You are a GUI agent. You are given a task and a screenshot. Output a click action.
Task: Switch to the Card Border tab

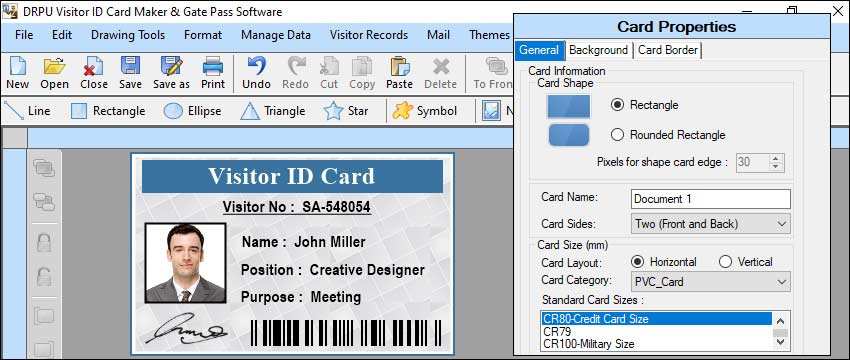(x=668, y=50)
